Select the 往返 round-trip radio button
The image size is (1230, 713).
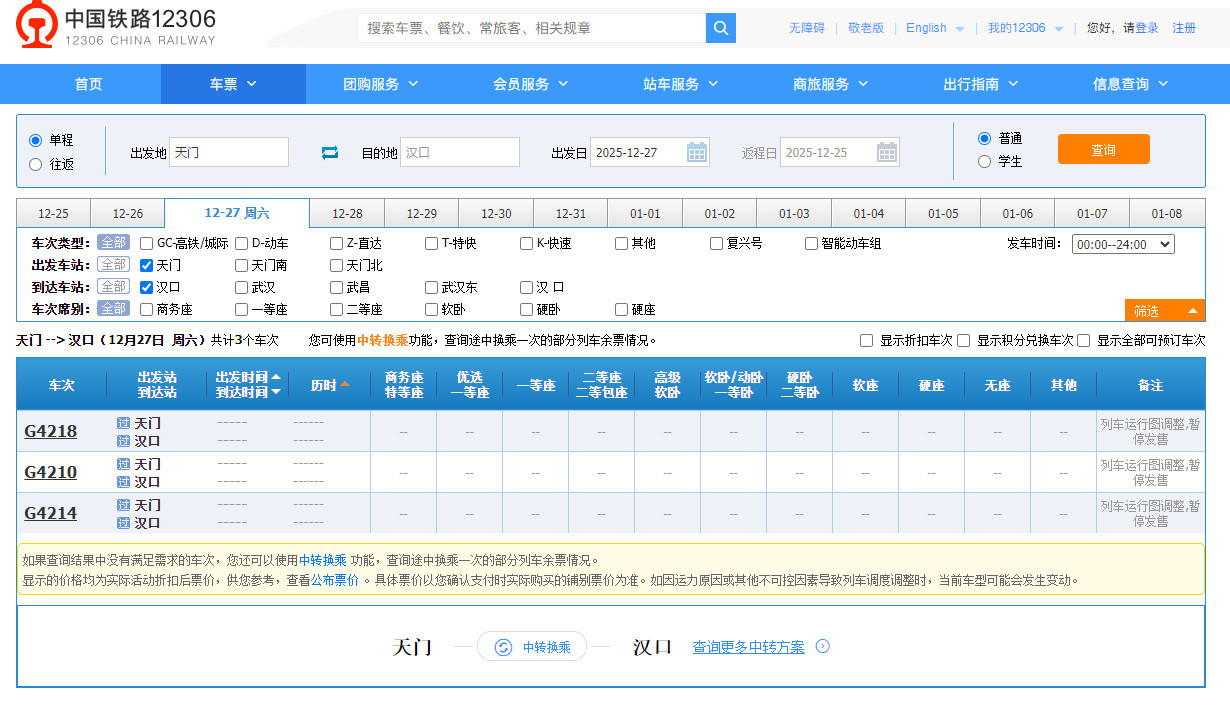tap(36, 164)
